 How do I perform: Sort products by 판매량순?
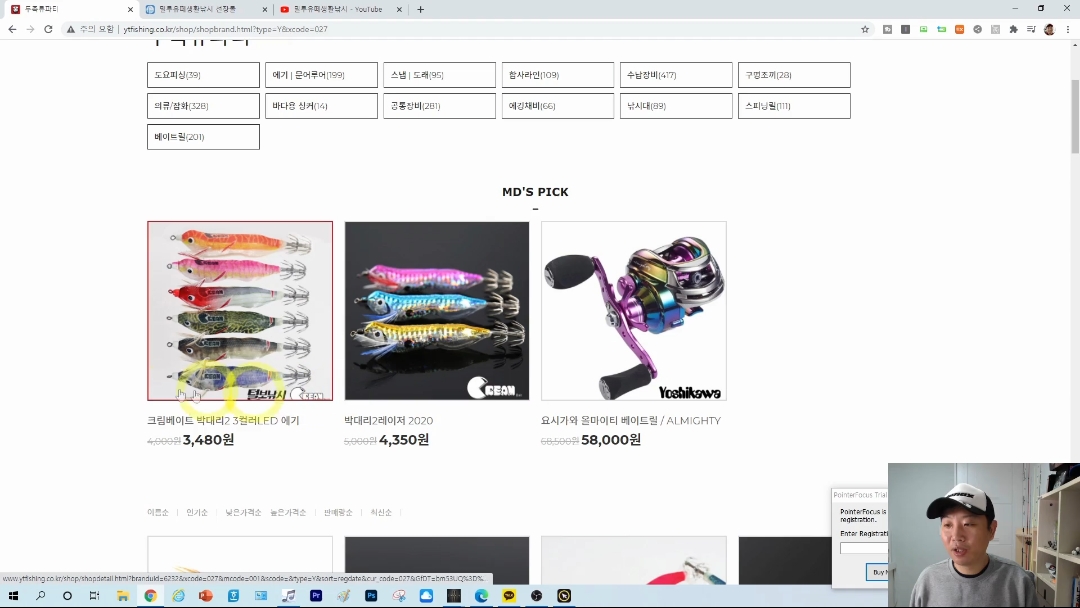[x=338, y=512]
